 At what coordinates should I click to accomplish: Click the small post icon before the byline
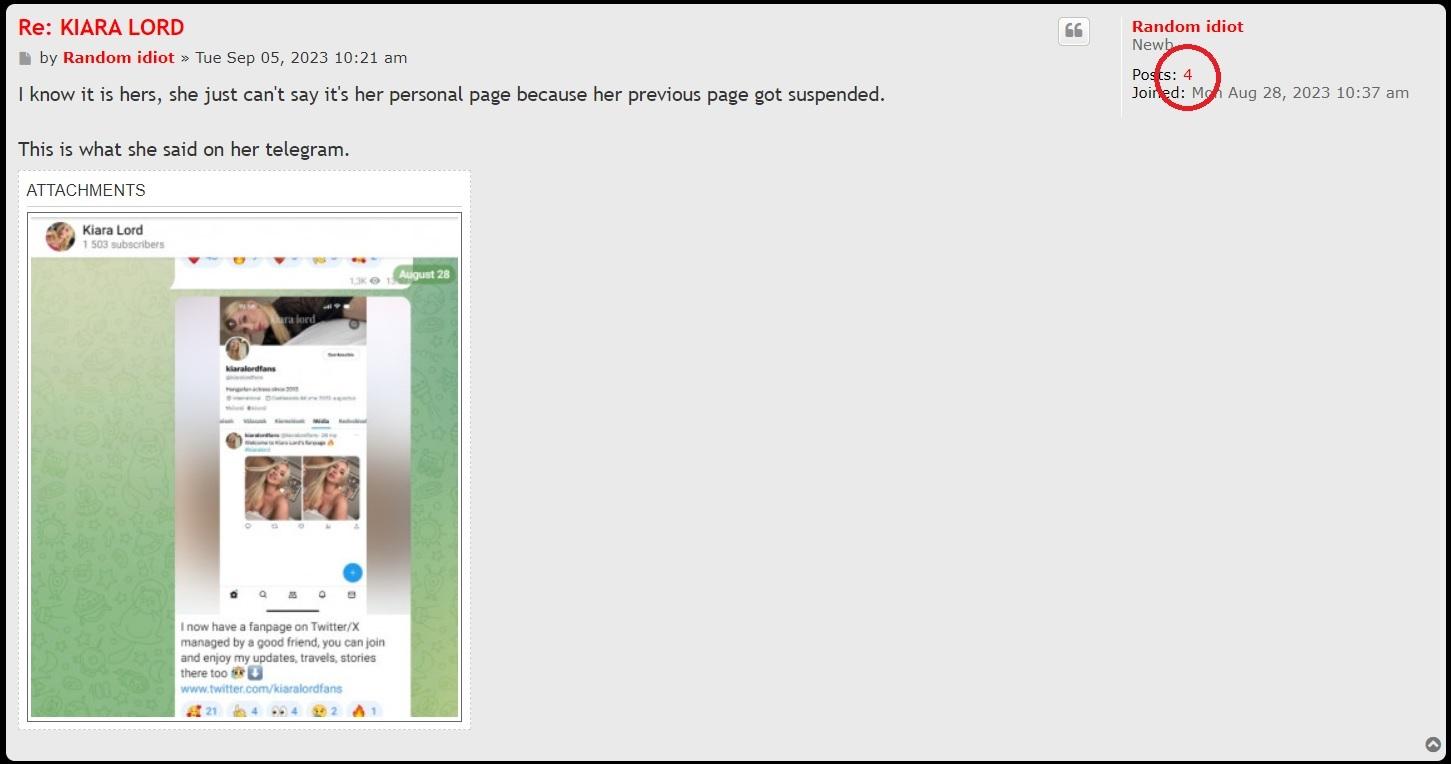point(25,58)
